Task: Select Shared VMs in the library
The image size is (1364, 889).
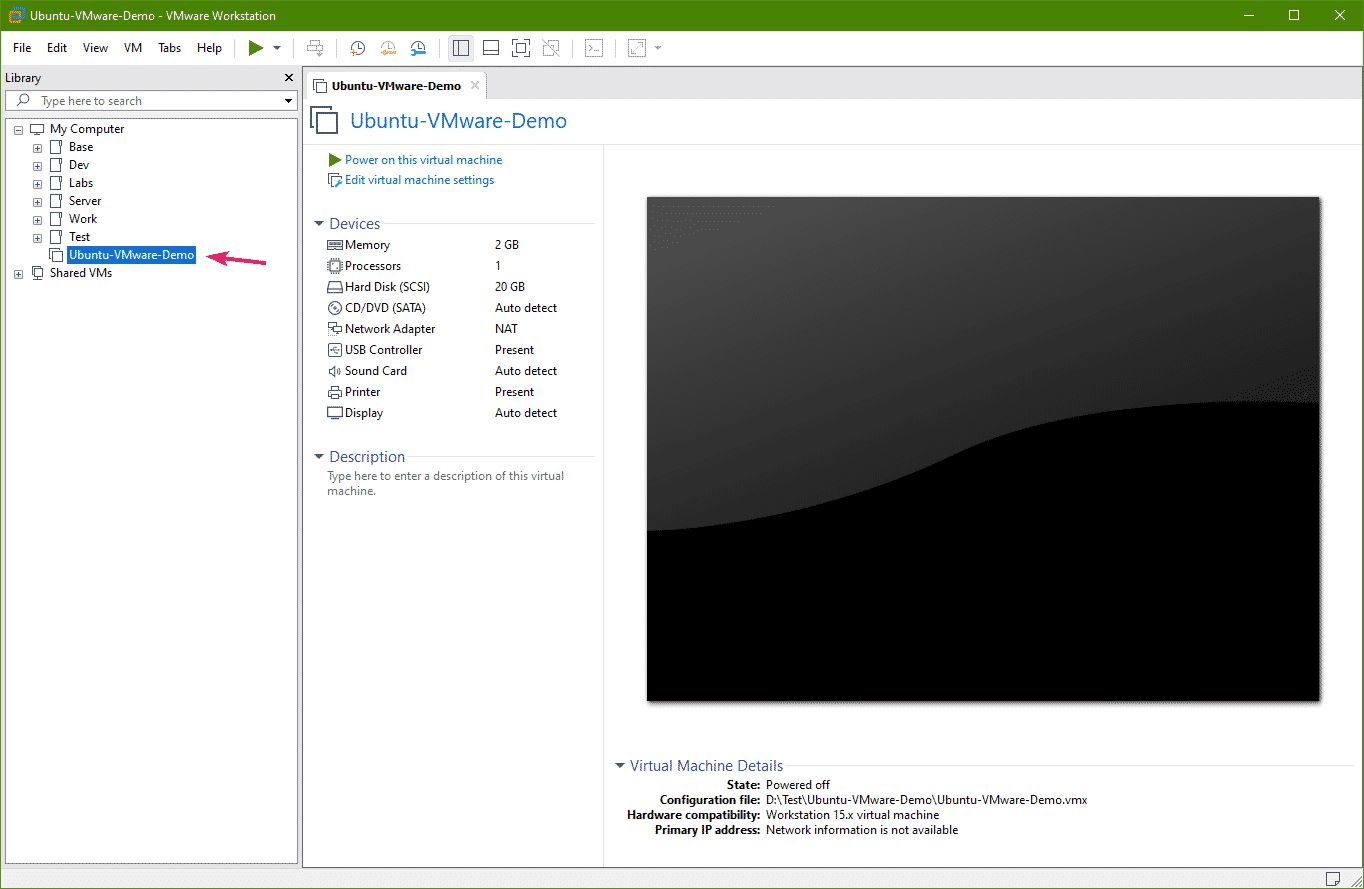Action: [81, 273]
